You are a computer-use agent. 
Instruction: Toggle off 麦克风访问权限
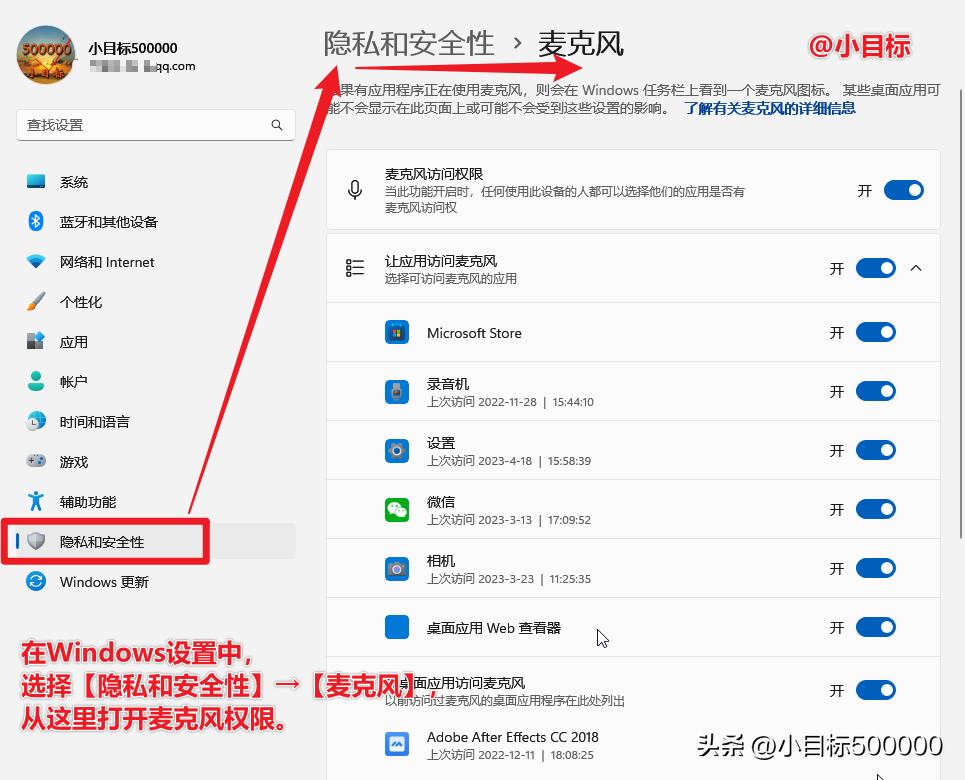coord(903,189)
